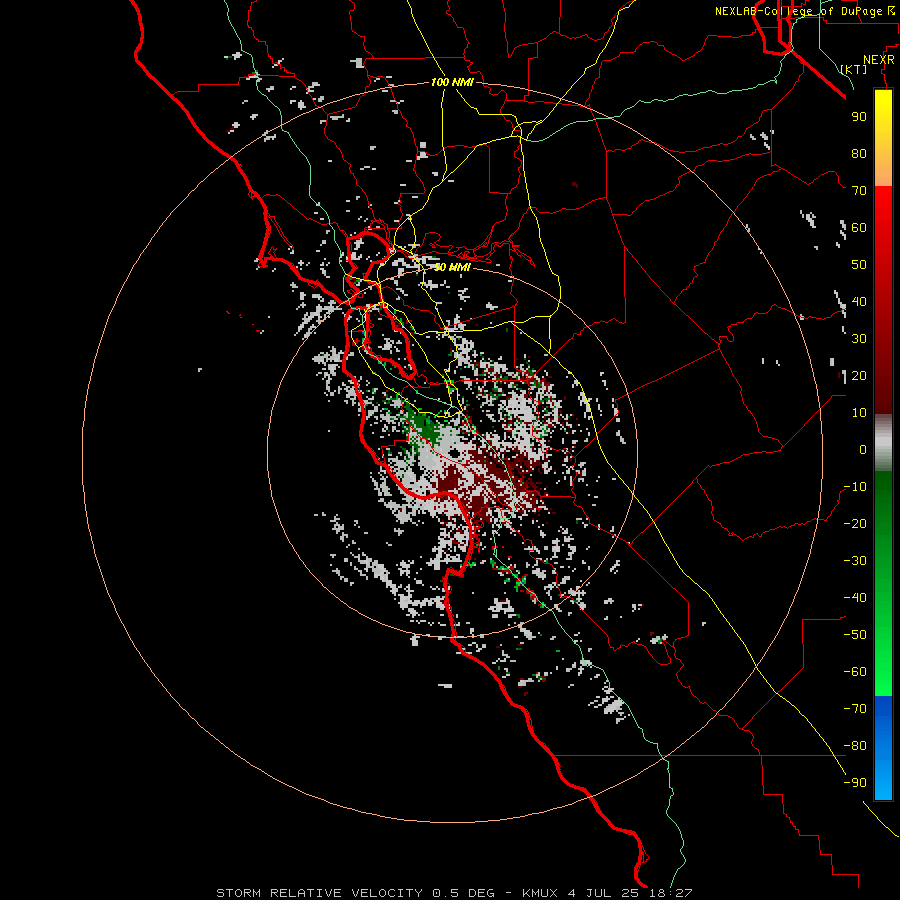Click the -40 value on velocity scale

(x=855, y=598)
